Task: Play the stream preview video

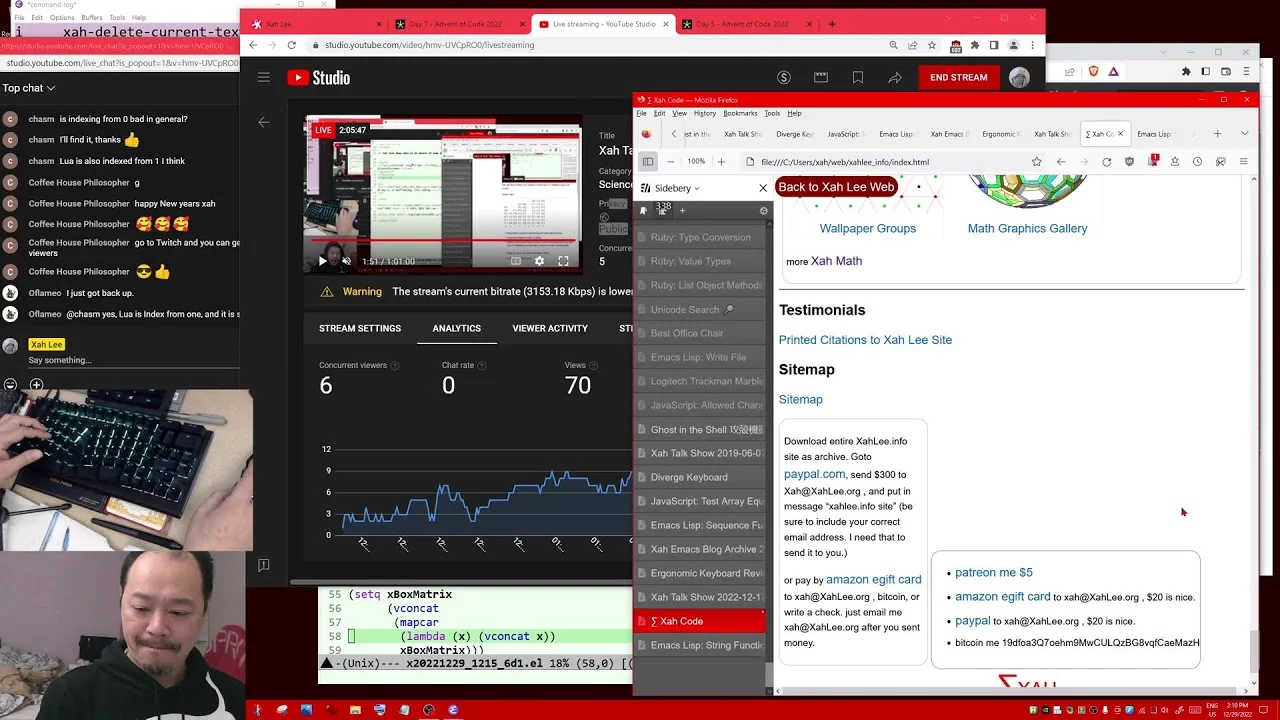Action: tap(322, 261)
